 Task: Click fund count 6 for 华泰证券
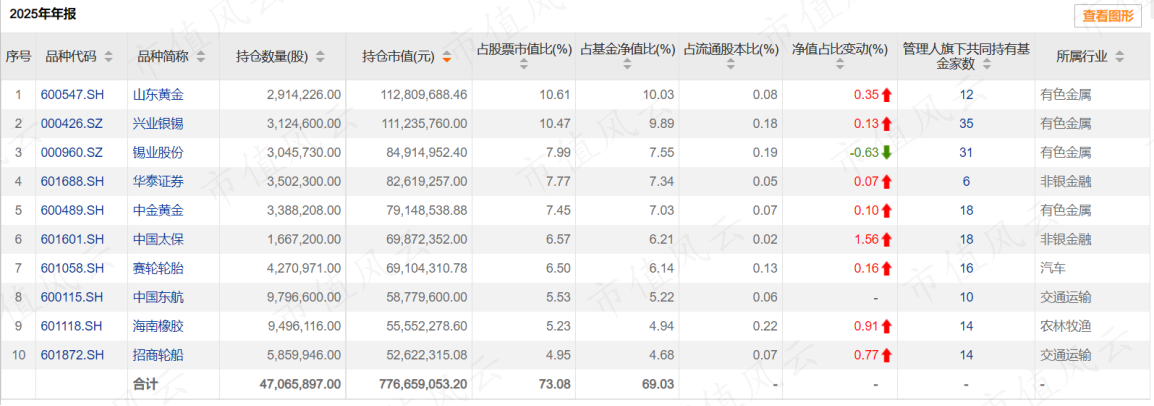[x=966, y=182]
